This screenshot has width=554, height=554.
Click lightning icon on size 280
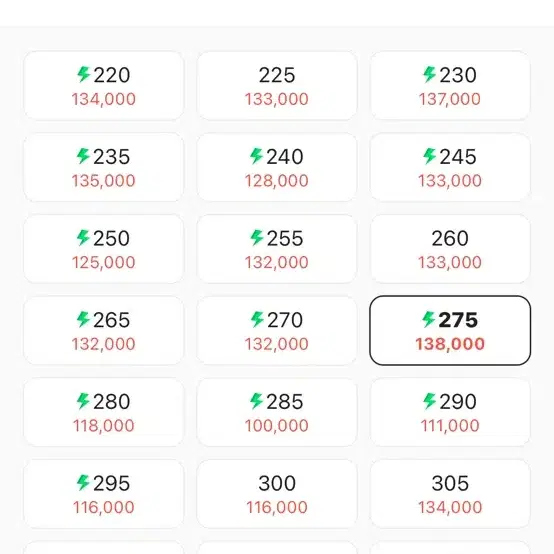83,401
